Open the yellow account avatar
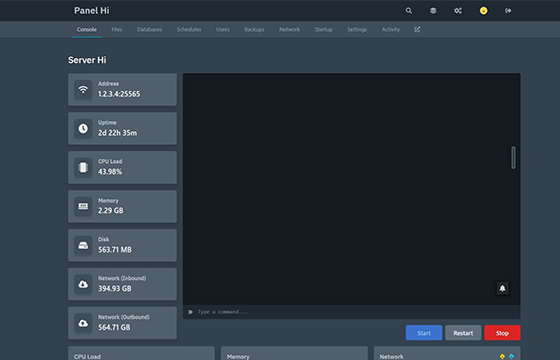 tap(483, 11)
